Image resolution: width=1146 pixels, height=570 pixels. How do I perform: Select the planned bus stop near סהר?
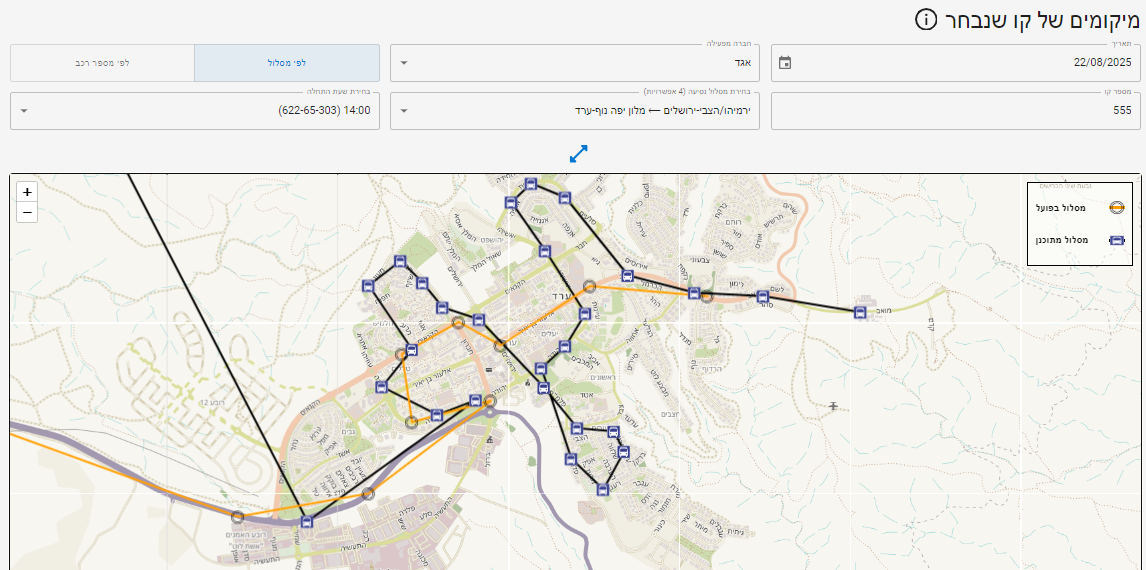coord(763,296)
